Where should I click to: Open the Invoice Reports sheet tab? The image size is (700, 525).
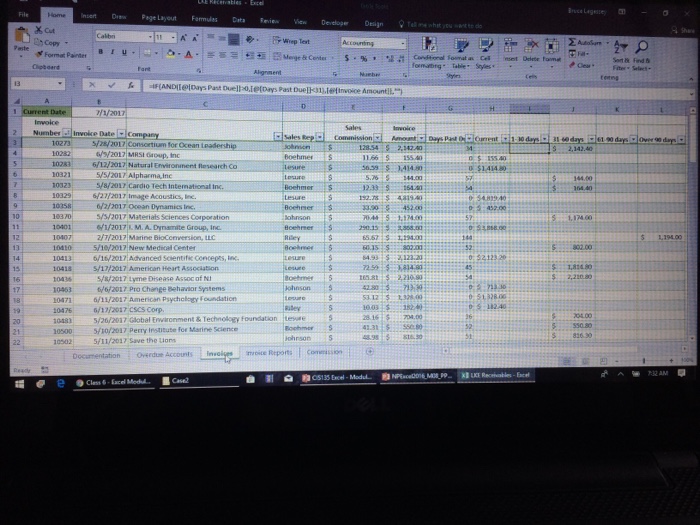pos(269,352)
